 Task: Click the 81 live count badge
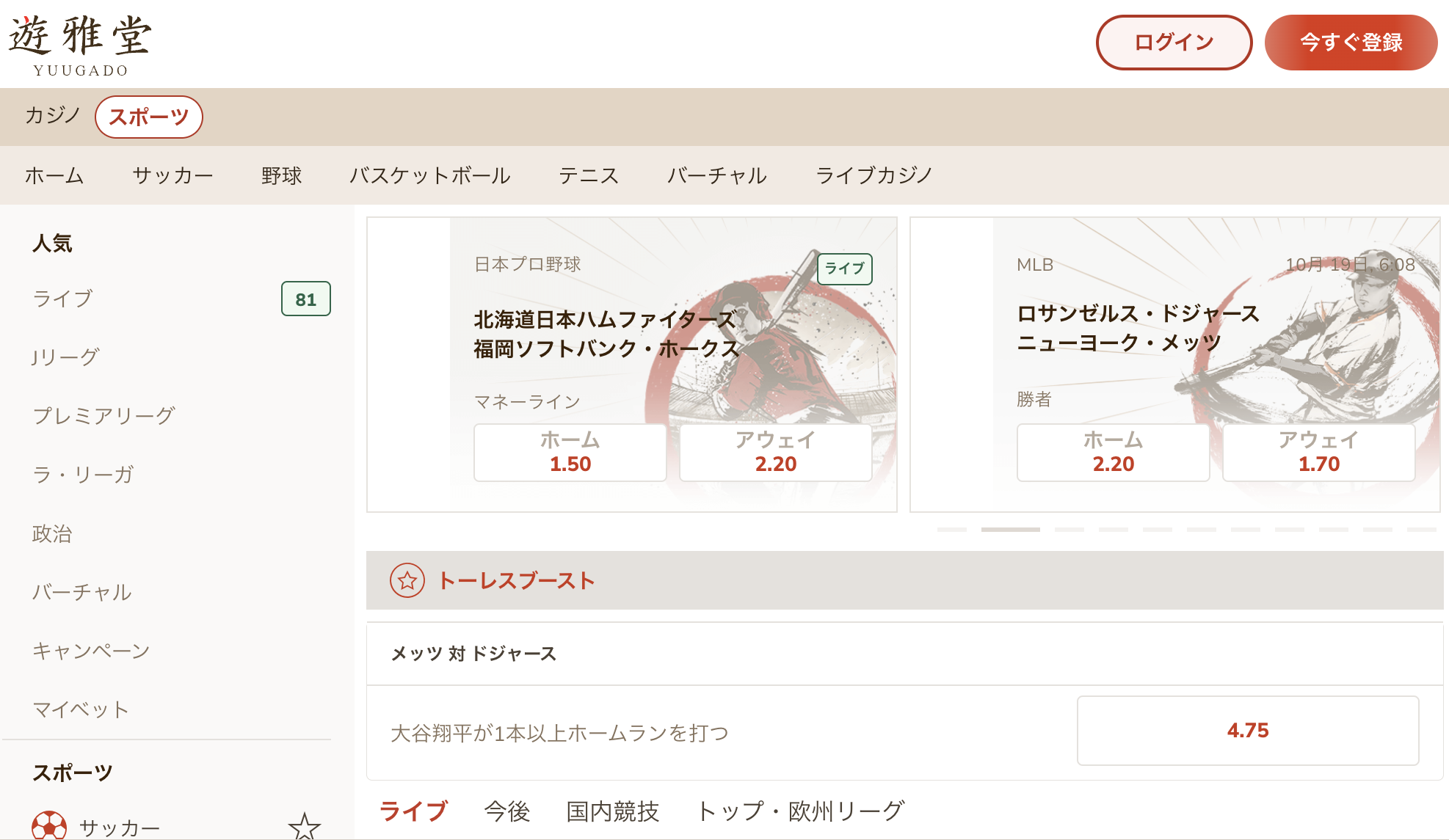tap(306, 299)
